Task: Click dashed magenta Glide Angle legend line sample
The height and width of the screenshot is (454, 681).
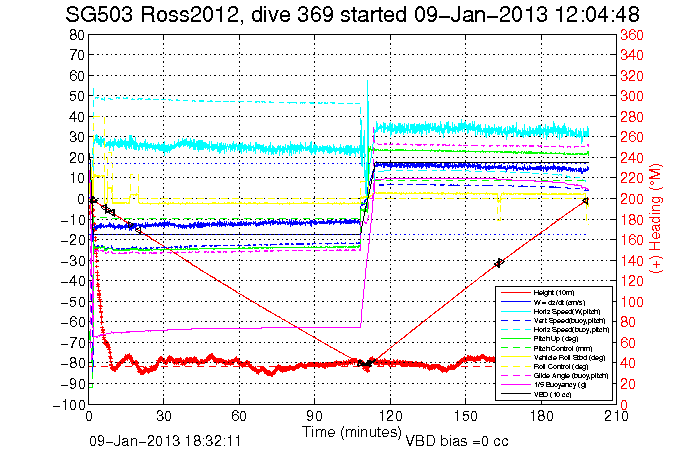Action: [x=516, y=376]
